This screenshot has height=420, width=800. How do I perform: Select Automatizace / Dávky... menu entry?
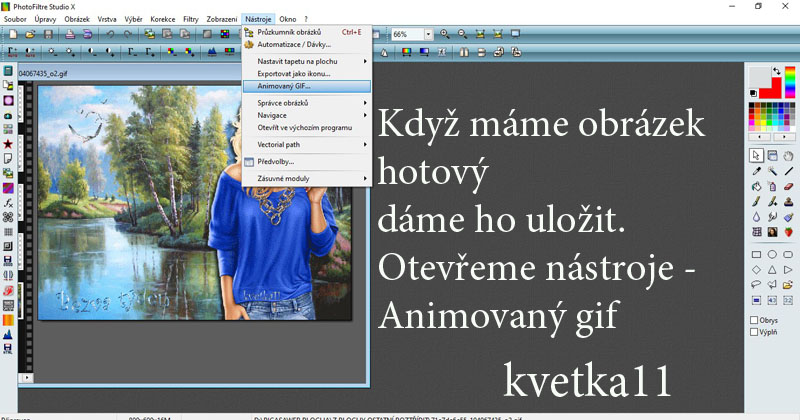tap(307, 44)
